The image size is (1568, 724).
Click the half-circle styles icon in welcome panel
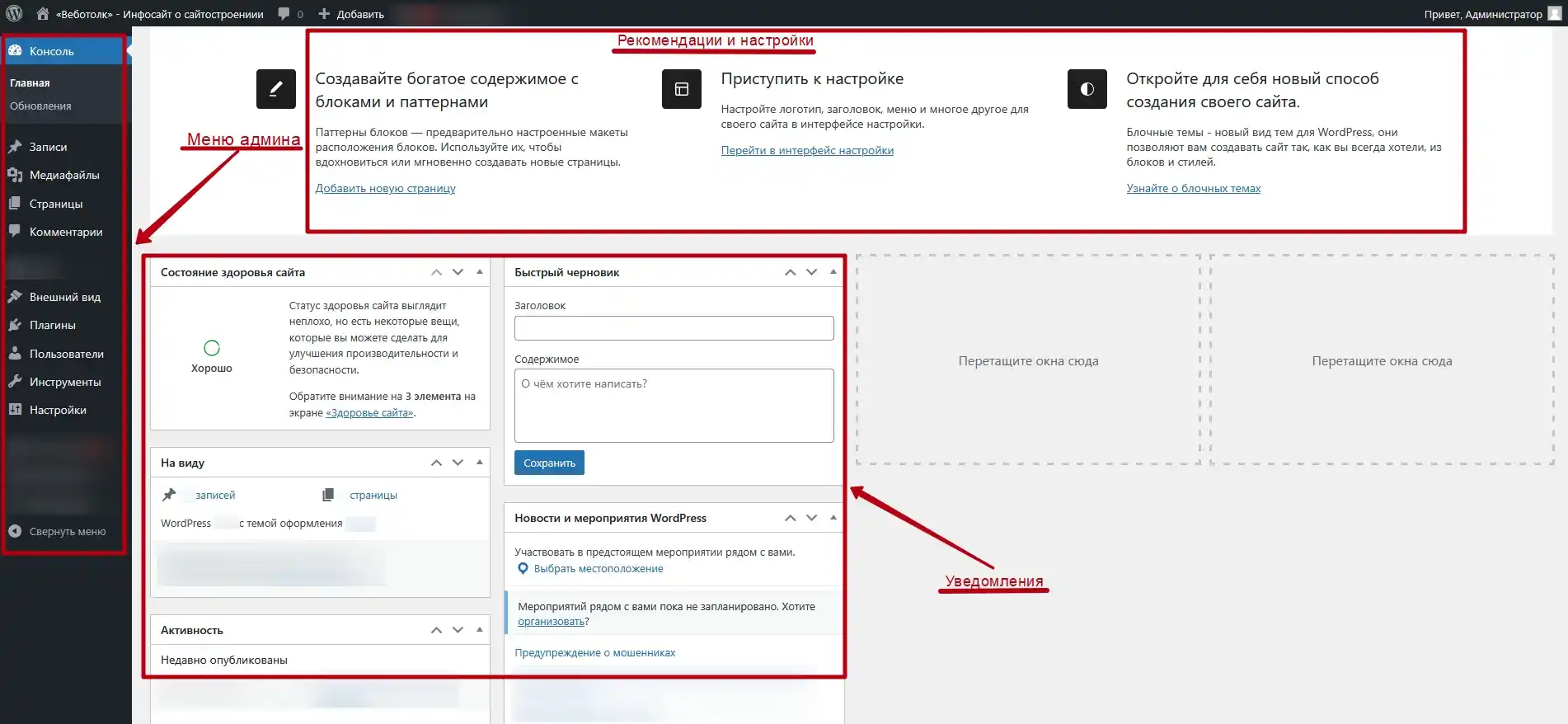click(x=1087, y=89)
